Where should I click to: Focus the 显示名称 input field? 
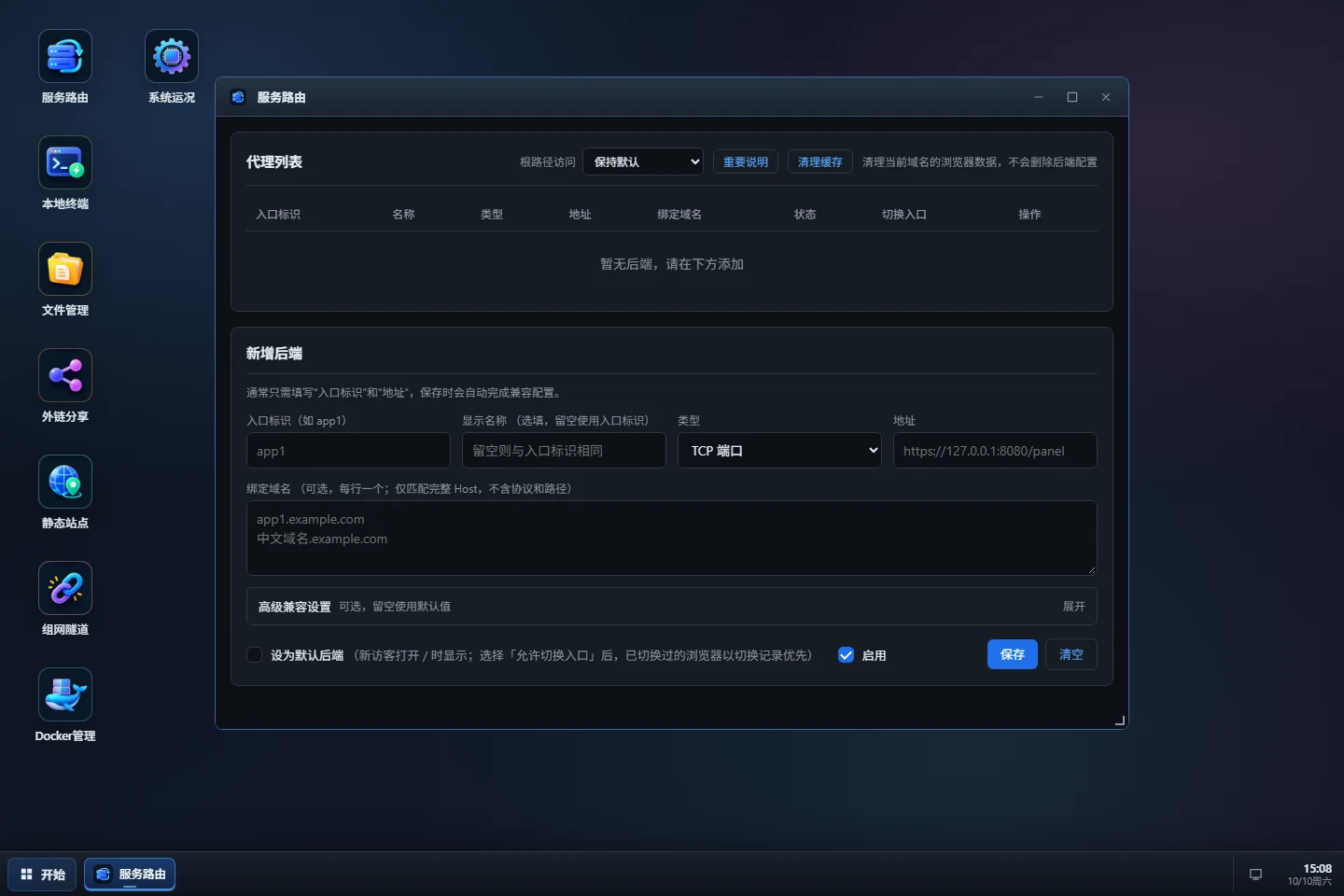(564, 450)
